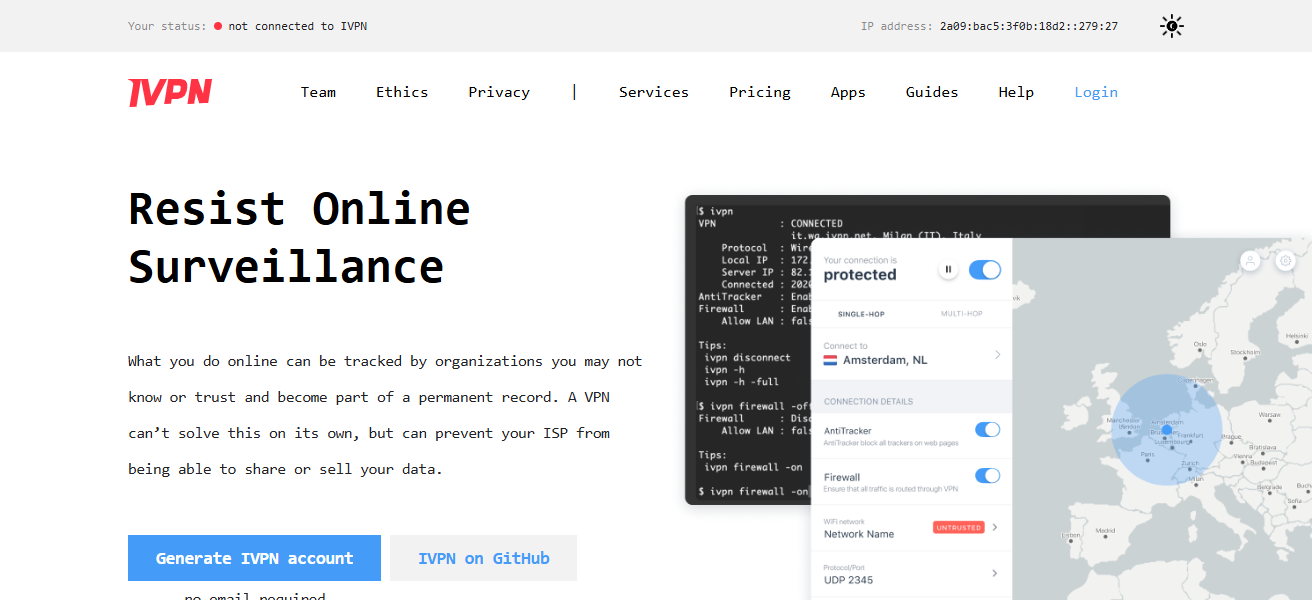Click the 'Your status:' label
The height and width of the screenshot is (600, 1312).
point(167,26)
